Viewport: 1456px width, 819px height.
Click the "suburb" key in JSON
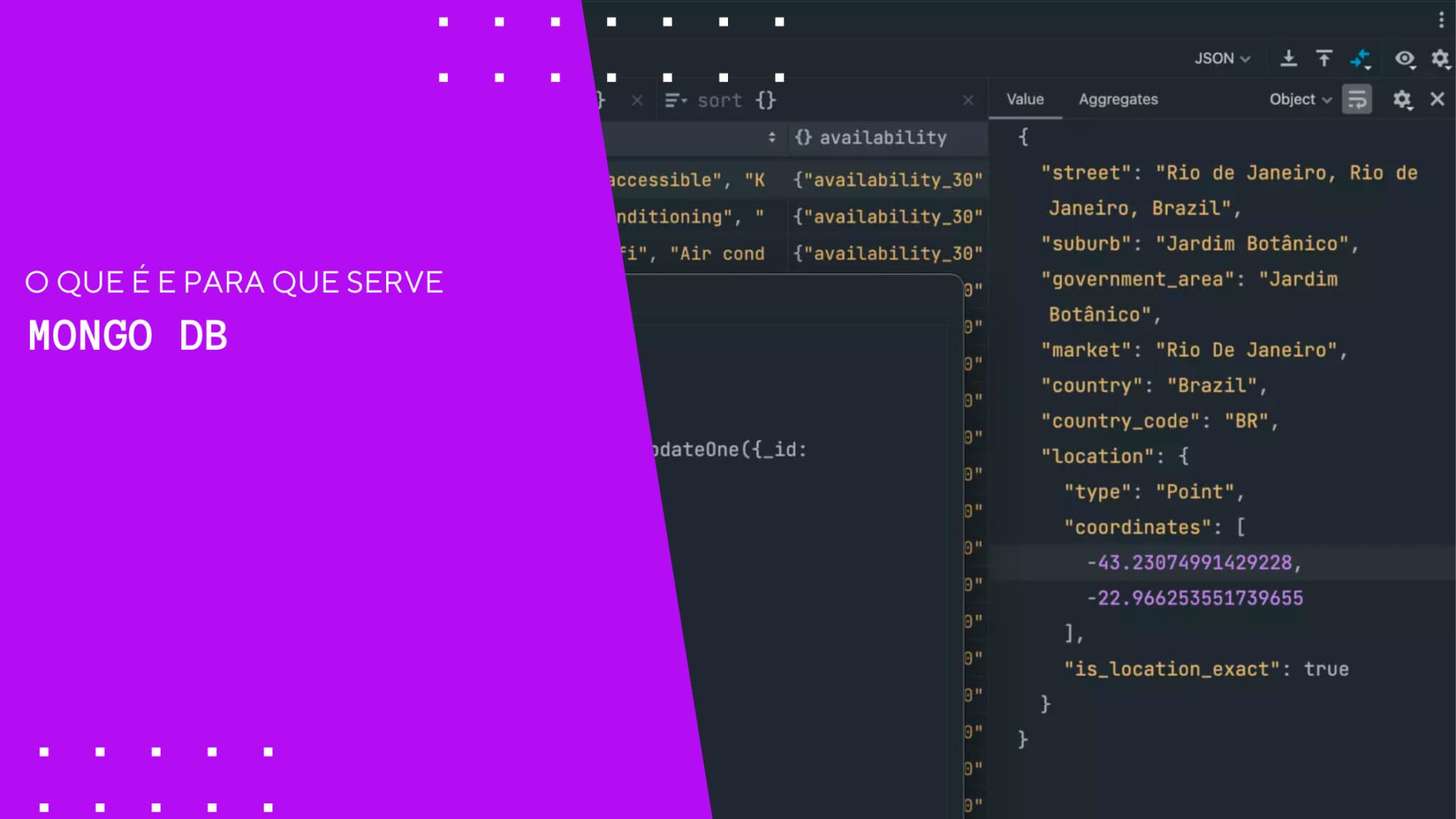[1086, 244]
